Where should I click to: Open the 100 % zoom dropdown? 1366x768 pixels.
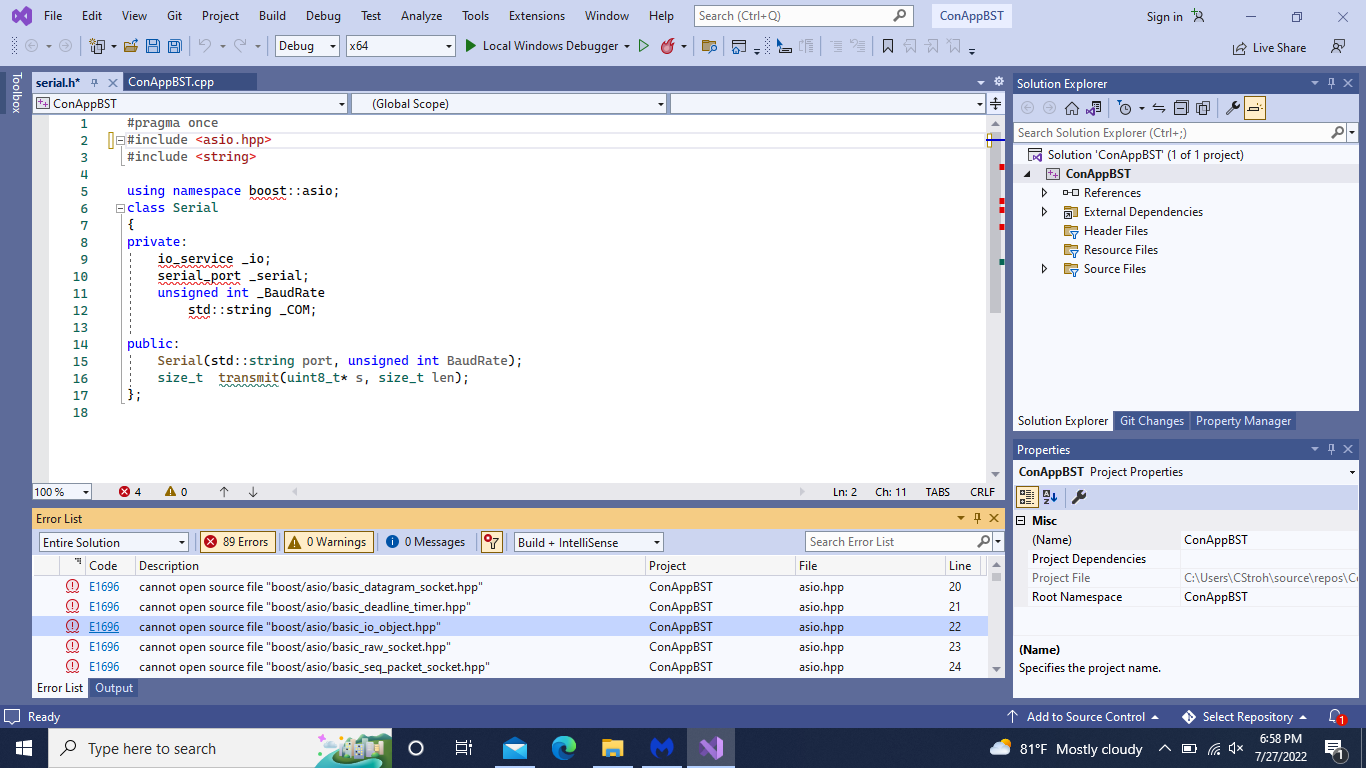61,492
